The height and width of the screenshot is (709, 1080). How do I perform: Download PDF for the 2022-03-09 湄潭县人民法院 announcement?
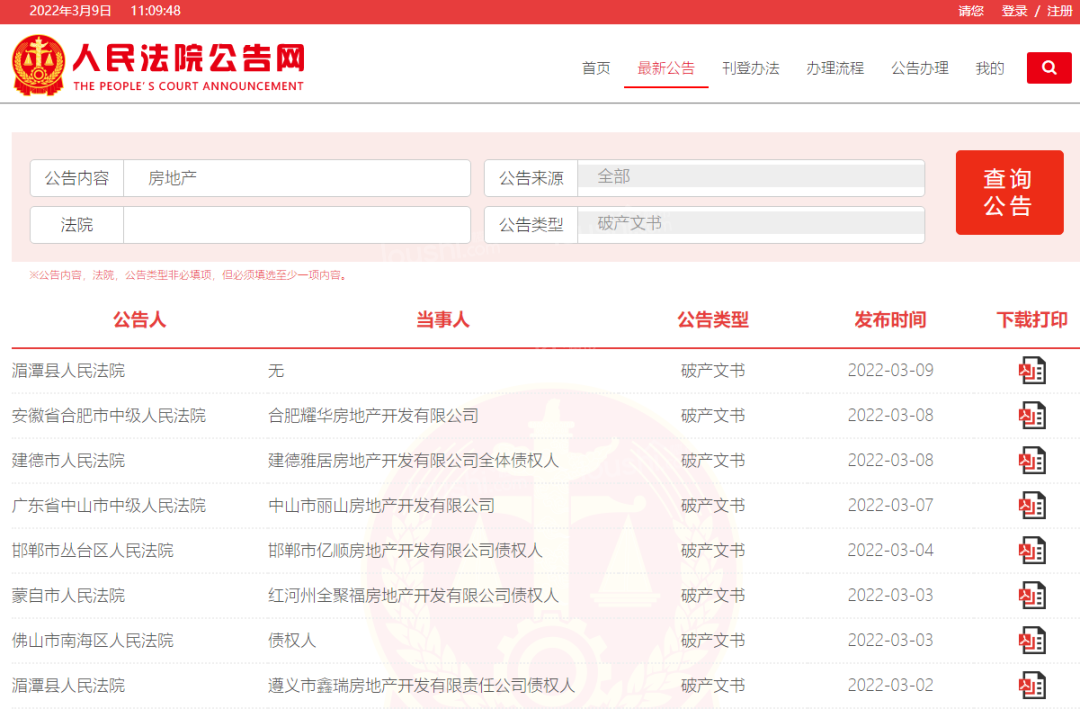pos(1032,371)
